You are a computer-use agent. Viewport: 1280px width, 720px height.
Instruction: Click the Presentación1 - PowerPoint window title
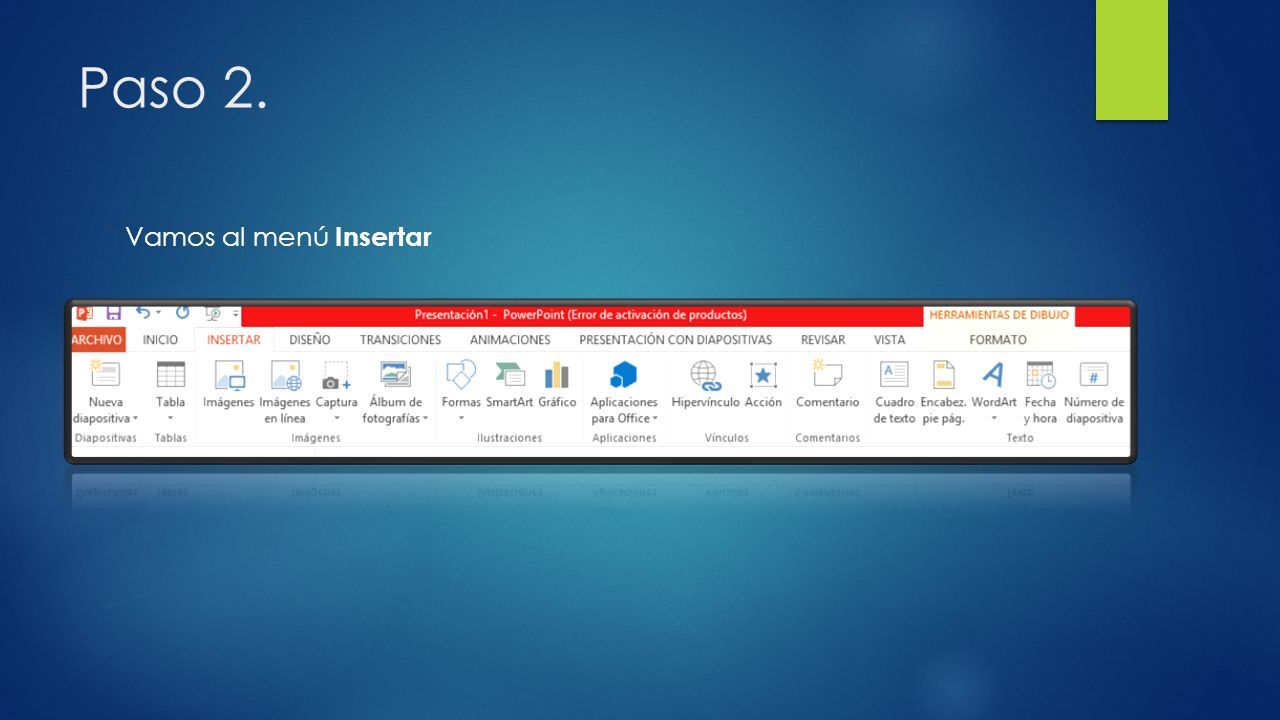[x=580, y=315]
